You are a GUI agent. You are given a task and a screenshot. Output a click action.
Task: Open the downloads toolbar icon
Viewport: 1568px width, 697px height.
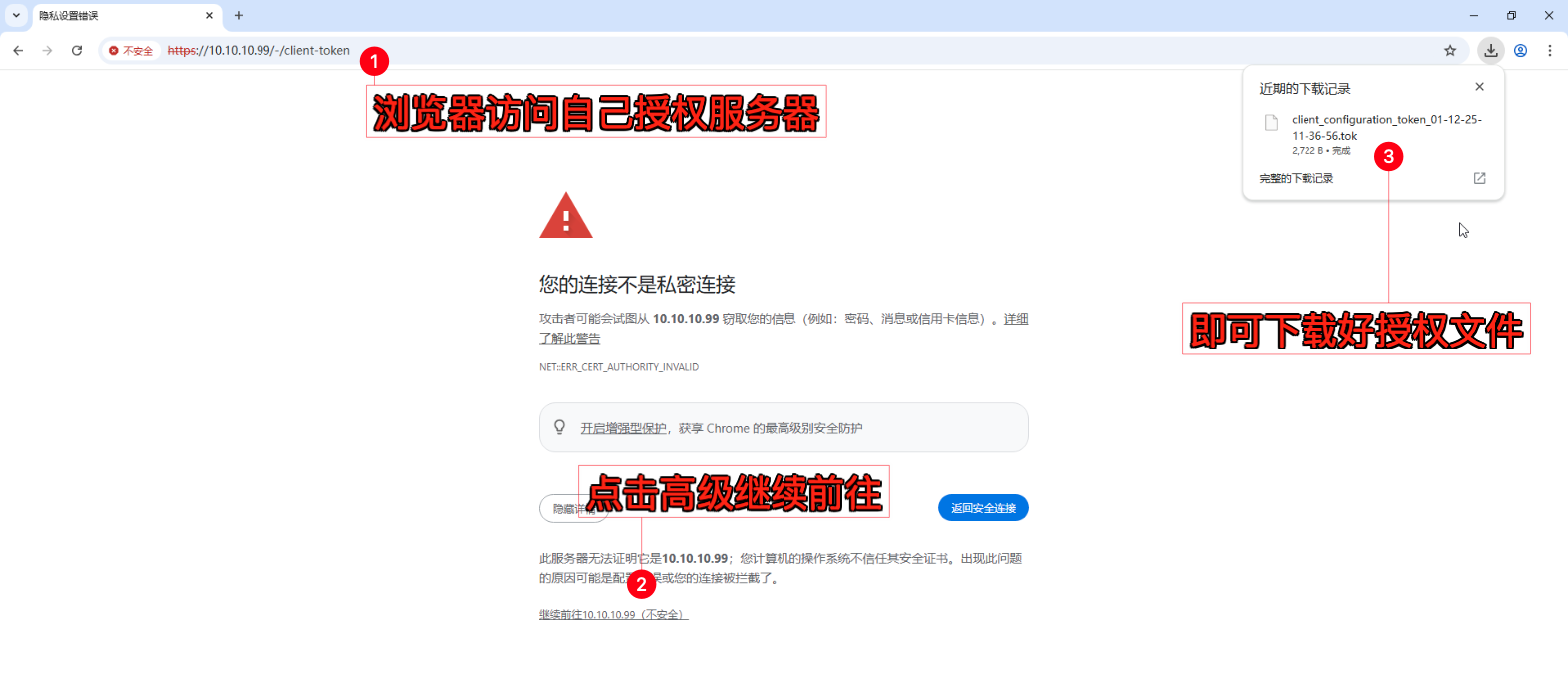tap(1490, 51)
